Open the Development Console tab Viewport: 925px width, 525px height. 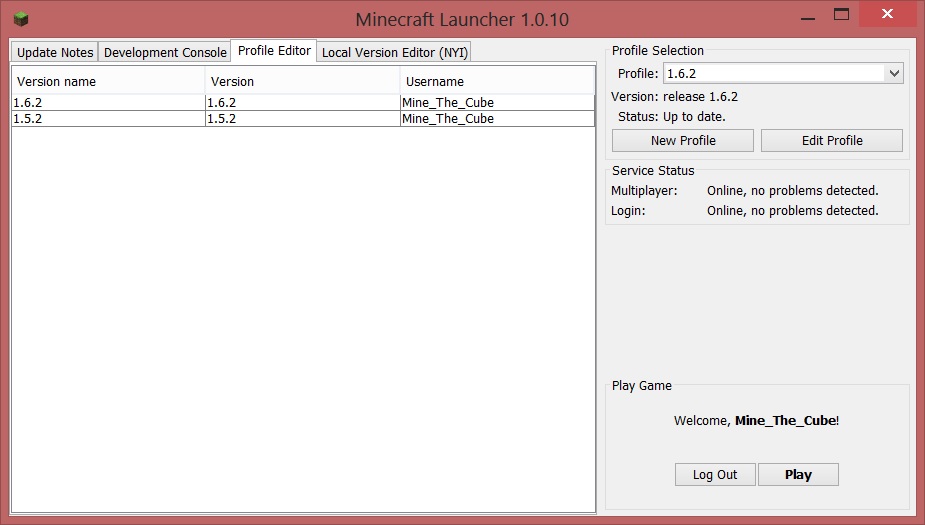165,52
